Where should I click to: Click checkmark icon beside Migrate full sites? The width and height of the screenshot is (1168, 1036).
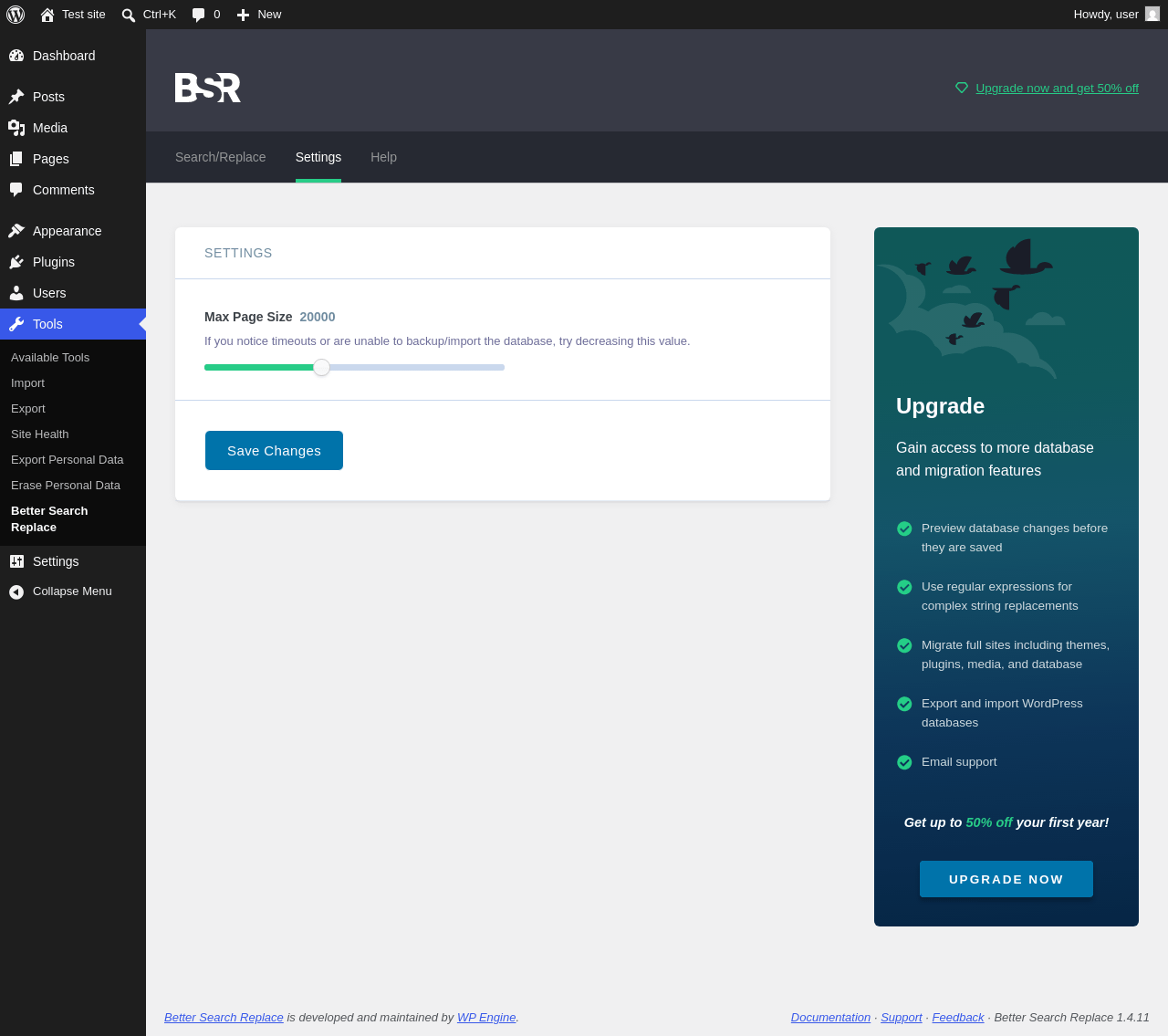tap(904, 645)
